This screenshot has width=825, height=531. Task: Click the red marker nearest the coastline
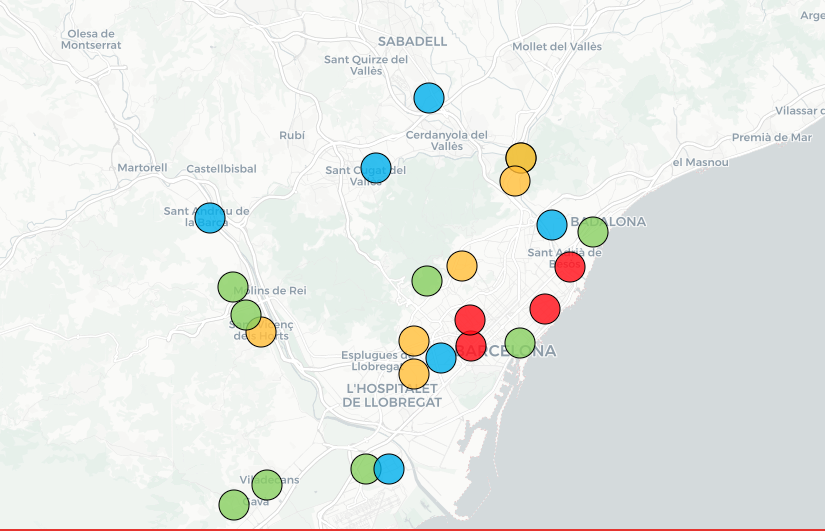[545, 308]
